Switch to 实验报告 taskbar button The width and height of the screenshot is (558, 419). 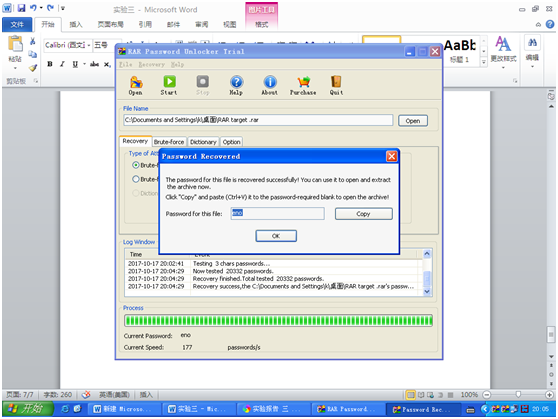coord(274,409)
